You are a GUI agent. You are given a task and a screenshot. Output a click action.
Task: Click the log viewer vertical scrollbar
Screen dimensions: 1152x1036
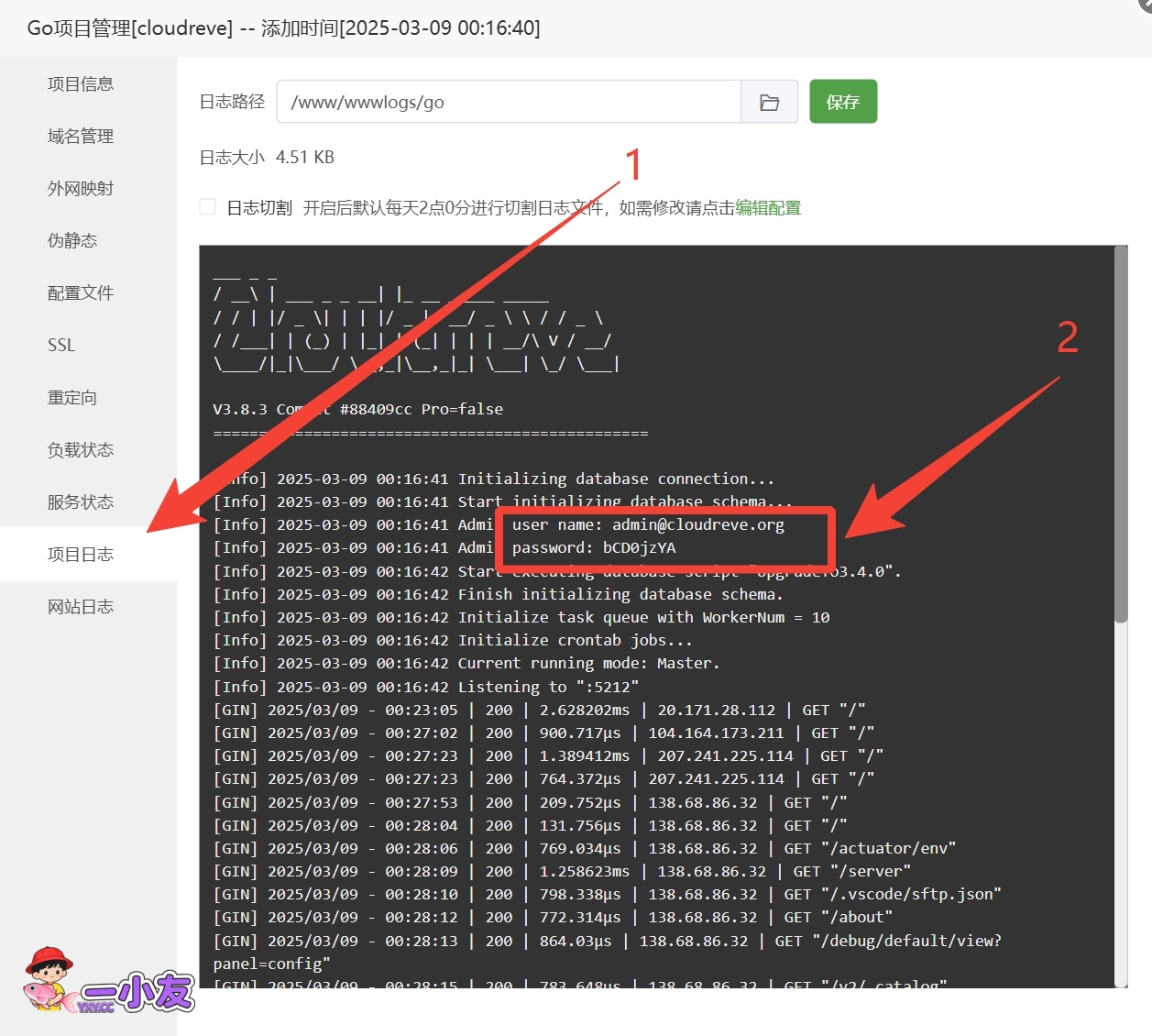tap(1121, 435)
